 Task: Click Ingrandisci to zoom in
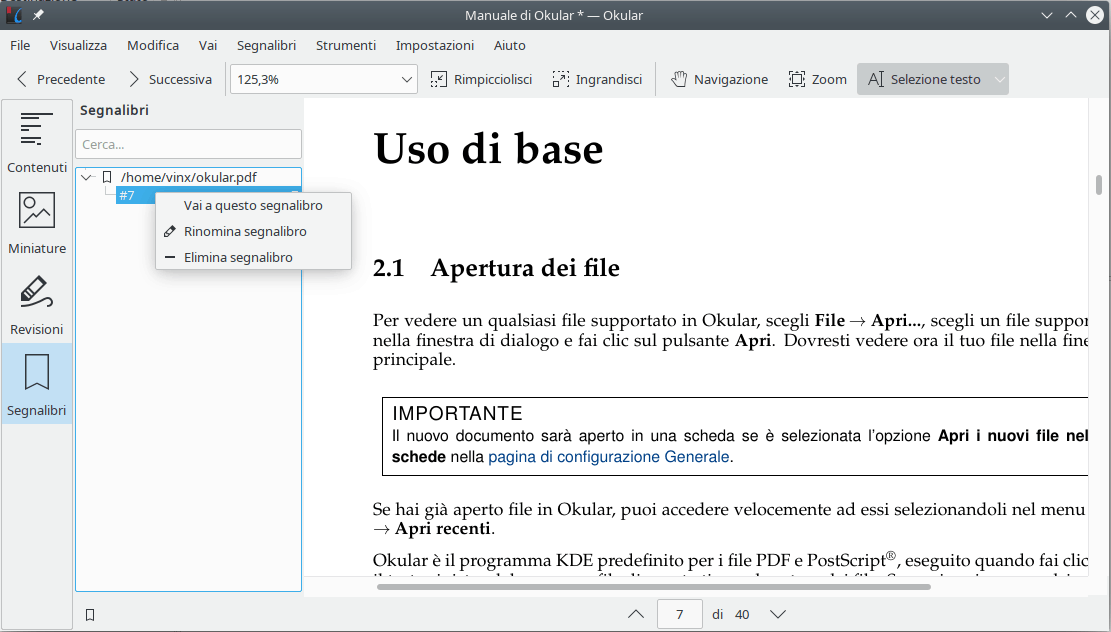pos(597,79)
